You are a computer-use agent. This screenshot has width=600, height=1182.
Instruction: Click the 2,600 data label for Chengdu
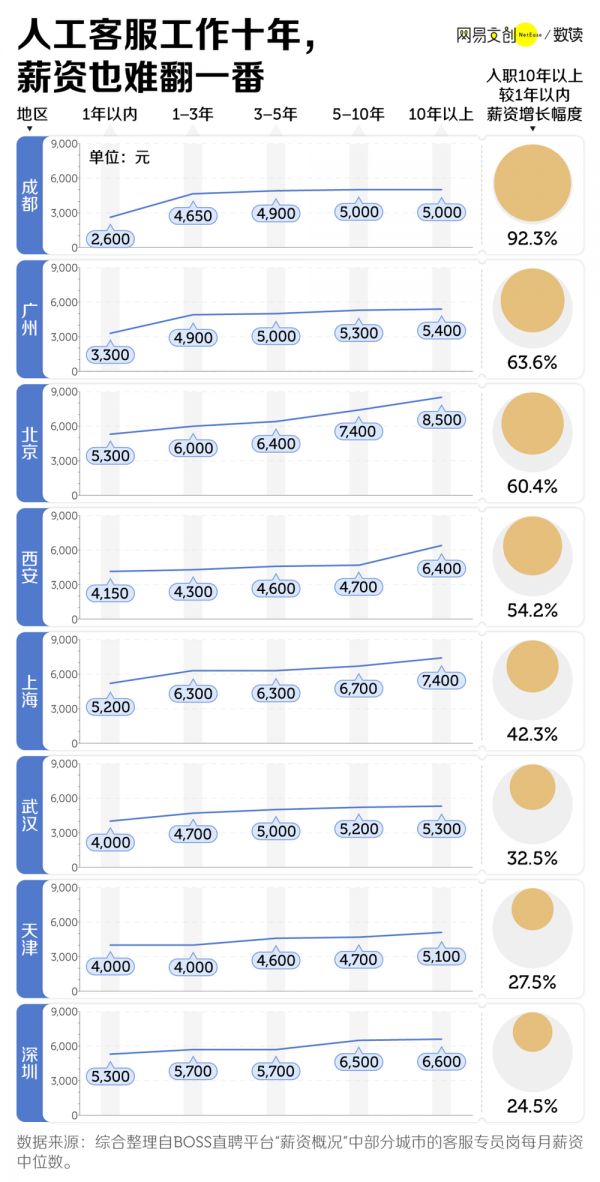pyautogui.click(x=110, y=238)
